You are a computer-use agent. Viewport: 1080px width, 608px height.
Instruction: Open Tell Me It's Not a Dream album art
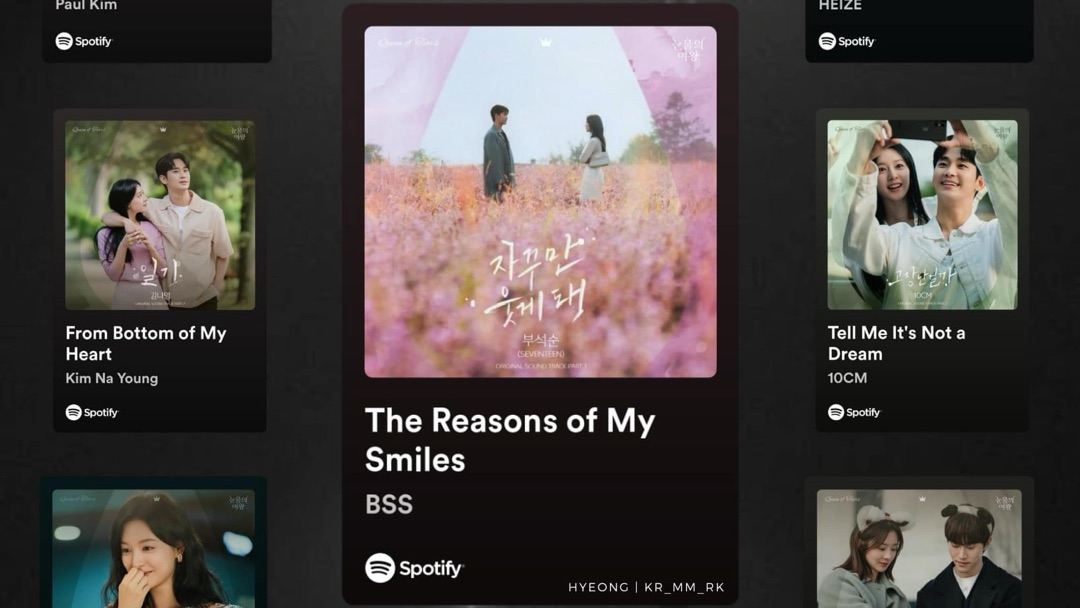coord(922,215)
